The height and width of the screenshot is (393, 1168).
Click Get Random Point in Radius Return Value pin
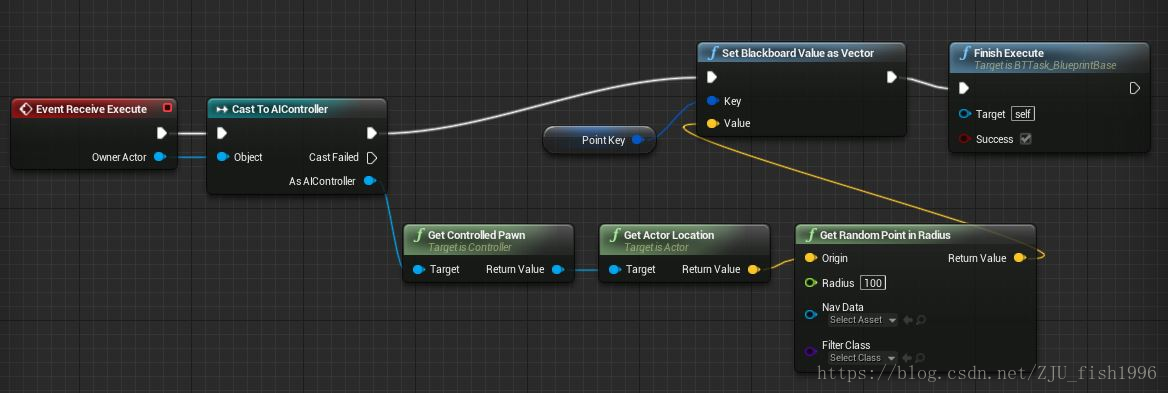(1019, 258)
